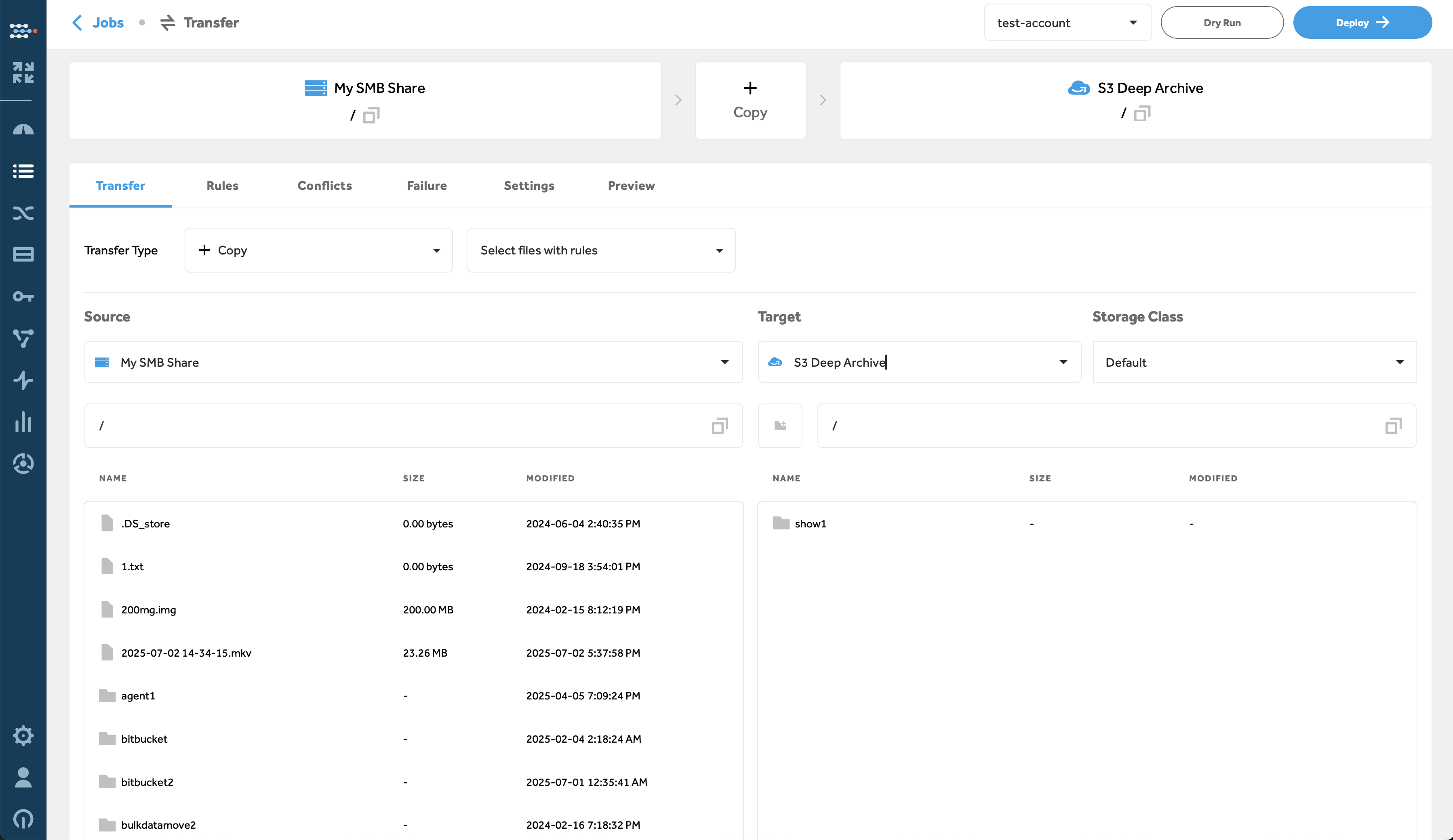Image resolution: width=1453 pixels, height=840 pixels.
Task: Switch to the Rules tab
Action: (223, 185)
